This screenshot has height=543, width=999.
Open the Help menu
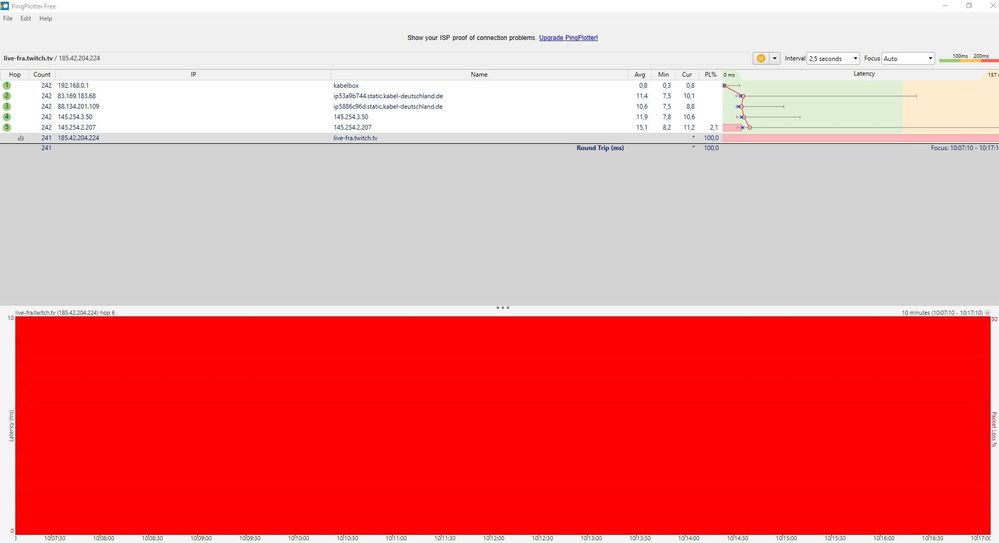point(45,18)
